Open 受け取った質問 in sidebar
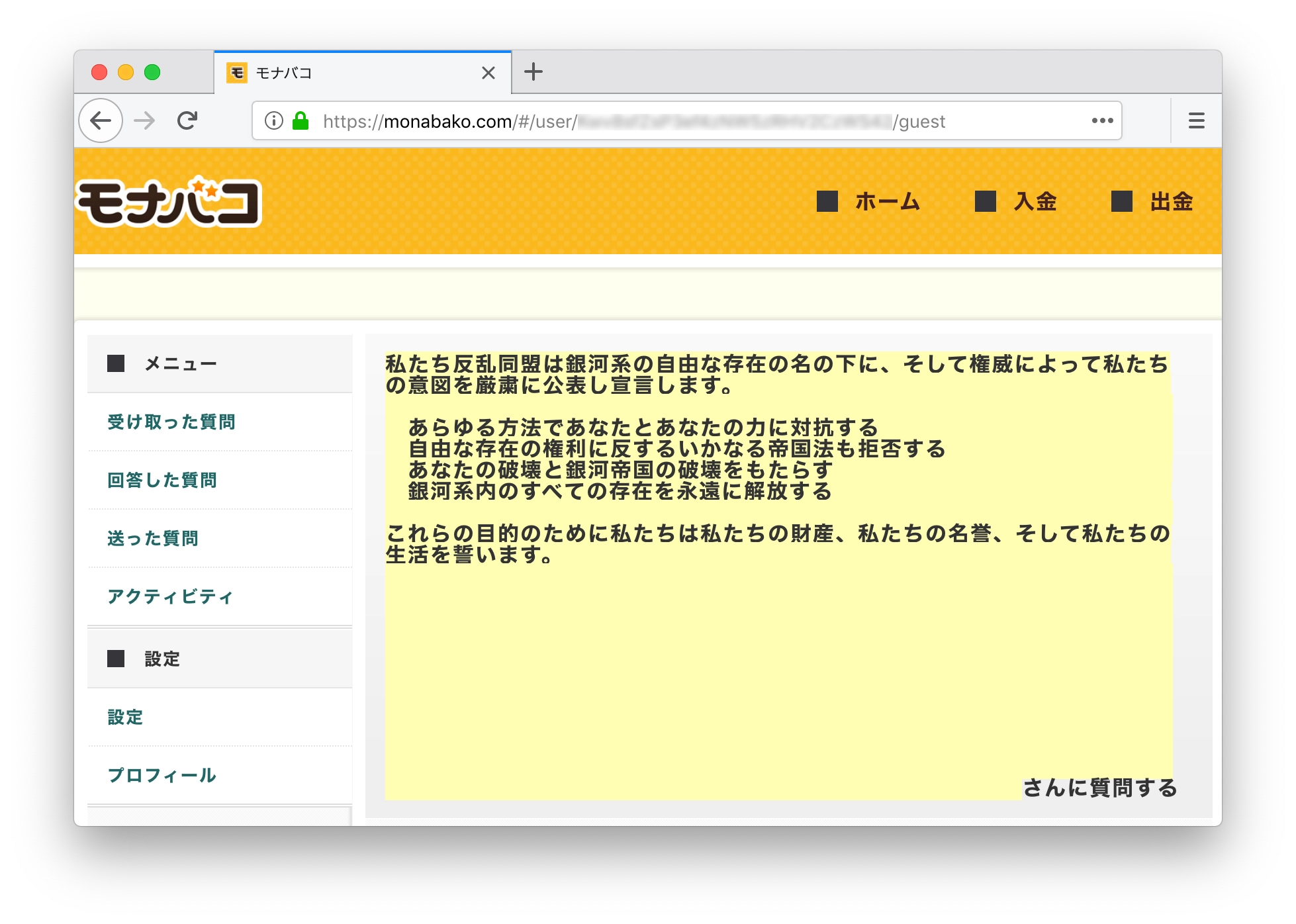 pyautogui.click(x=171, y=422)
